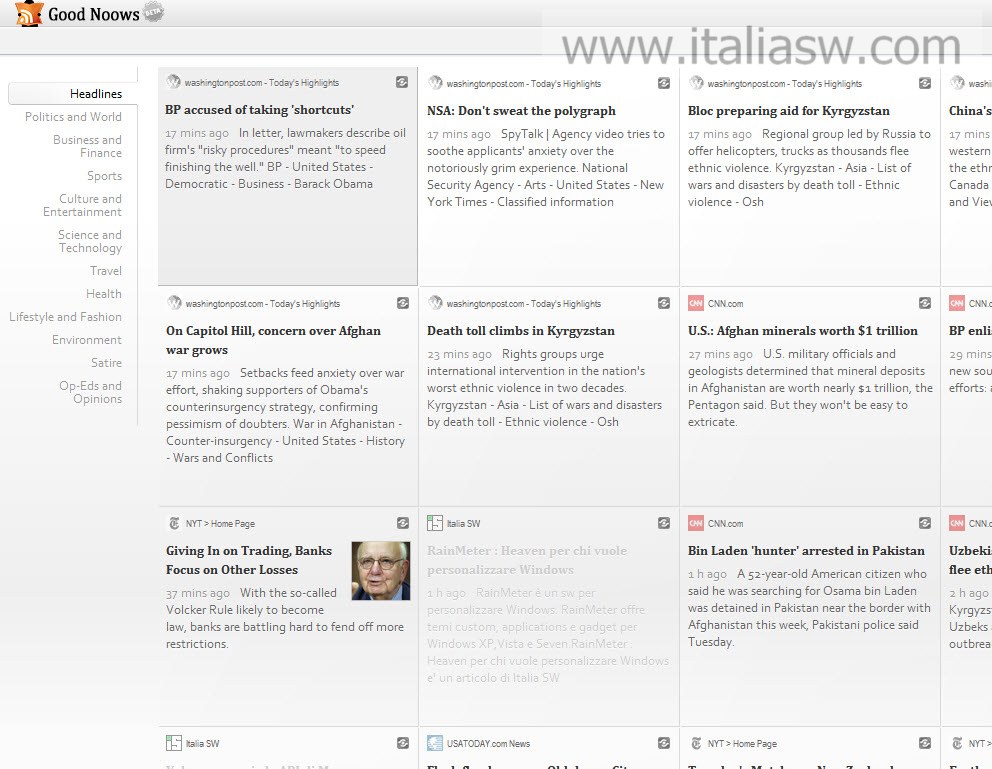
Task: Click '37 mins ago' timestamp on Trading card
Action: (198, 593)
